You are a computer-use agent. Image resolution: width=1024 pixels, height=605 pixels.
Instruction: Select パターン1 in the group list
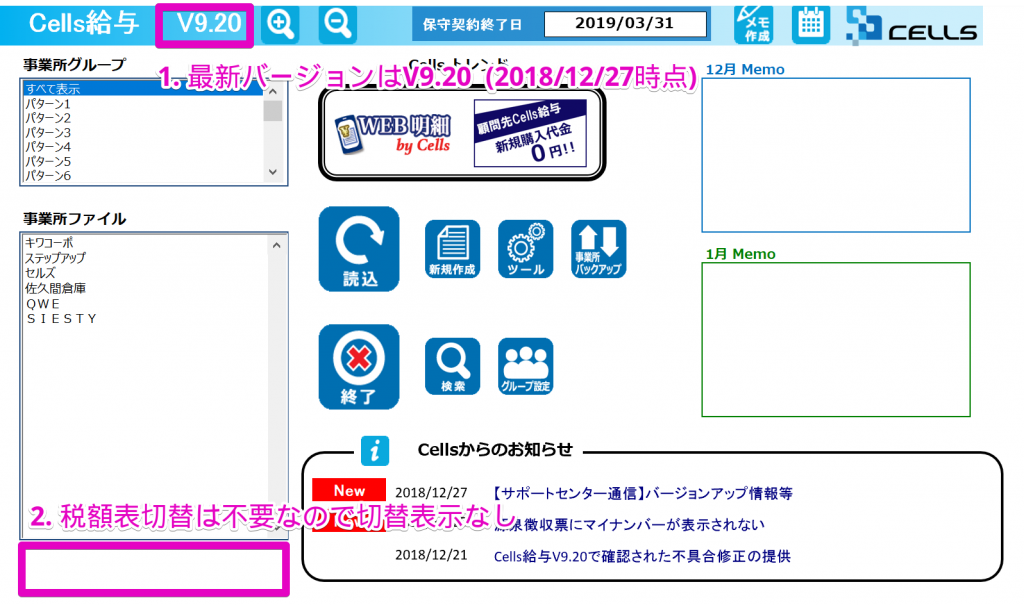pyautogui.click(x=144, y=103)
